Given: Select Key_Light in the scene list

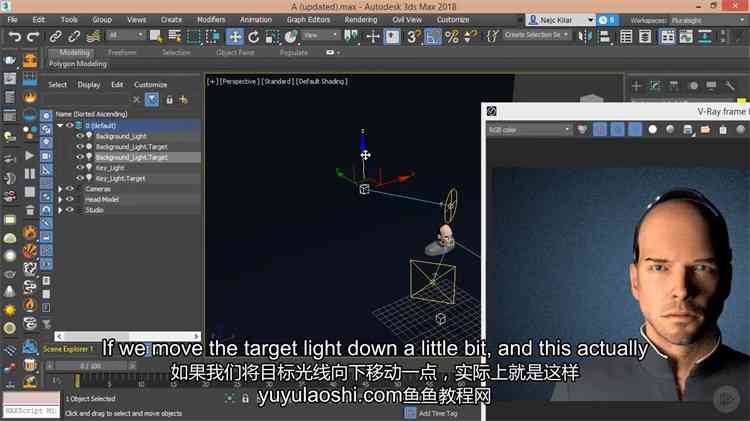Looking at the screenshot, I should (110, 168).
